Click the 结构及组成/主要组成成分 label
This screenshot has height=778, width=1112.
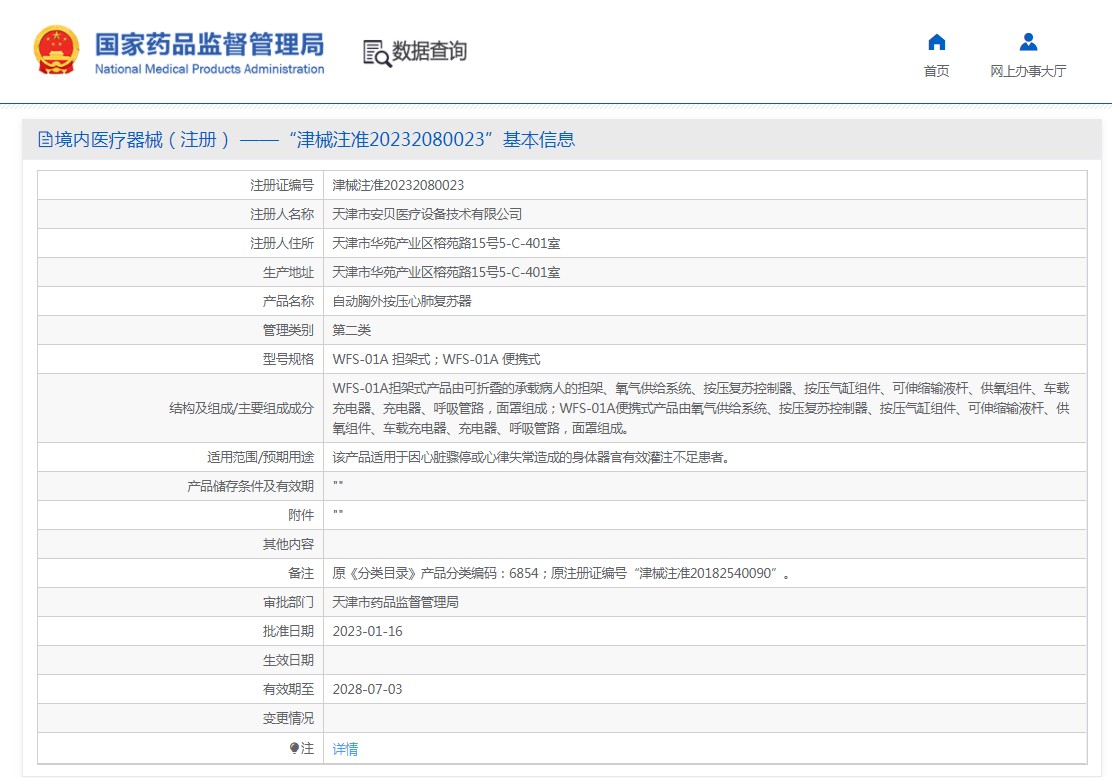click(241, 409)
